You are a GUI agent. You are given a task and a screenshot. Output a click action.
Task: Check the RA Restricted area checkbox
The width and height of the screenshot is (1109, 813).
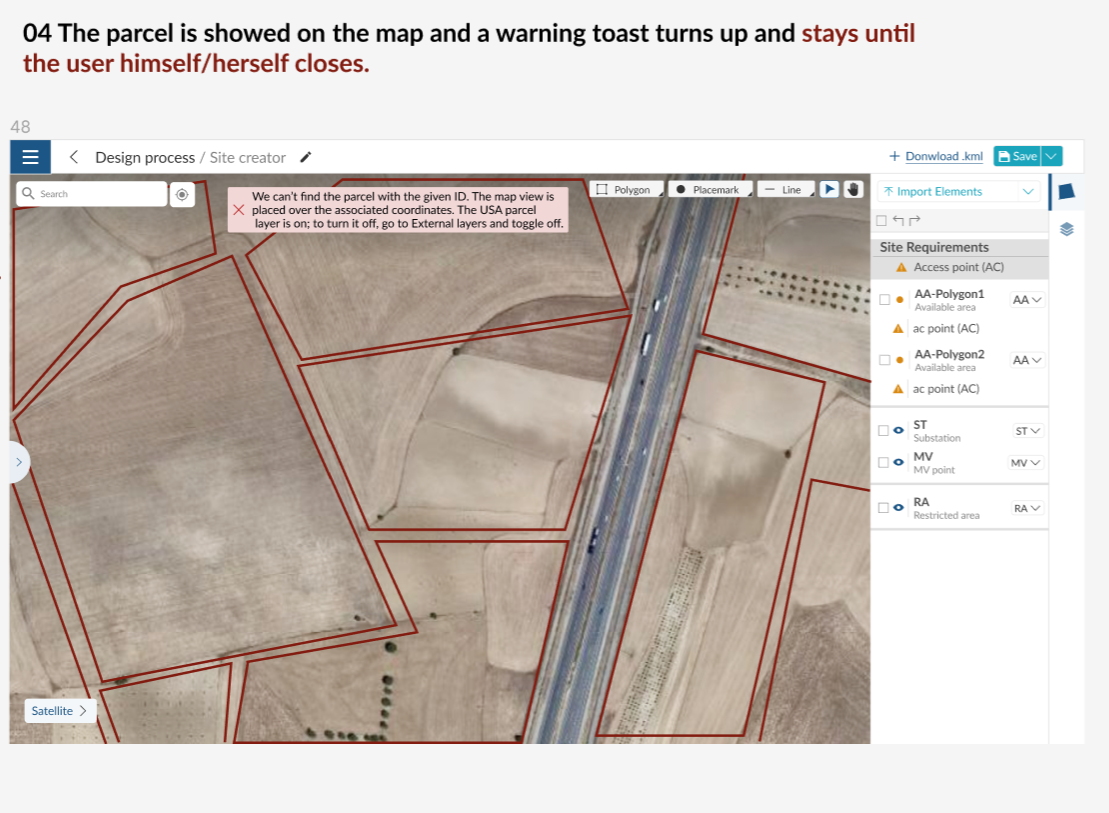pos(883,508)
